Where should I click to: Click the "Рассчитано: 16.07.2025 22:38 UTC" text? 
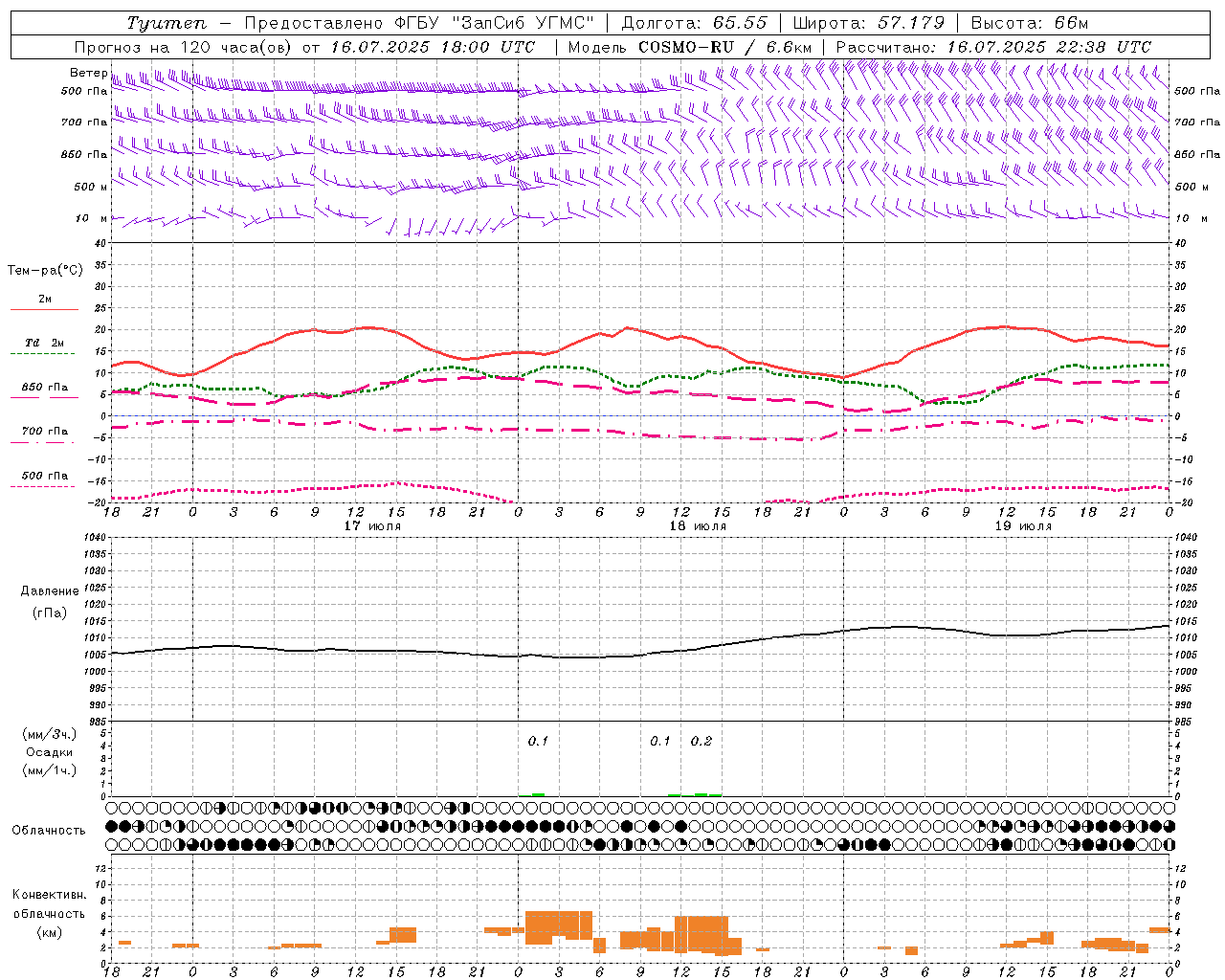point(993,47)
